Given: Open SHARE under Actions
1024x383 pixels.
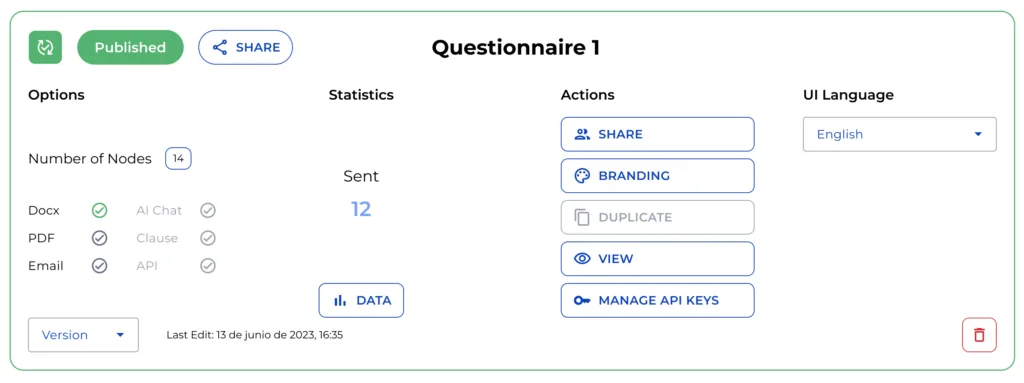Looking at the screenshot, I should pos(658,134).
